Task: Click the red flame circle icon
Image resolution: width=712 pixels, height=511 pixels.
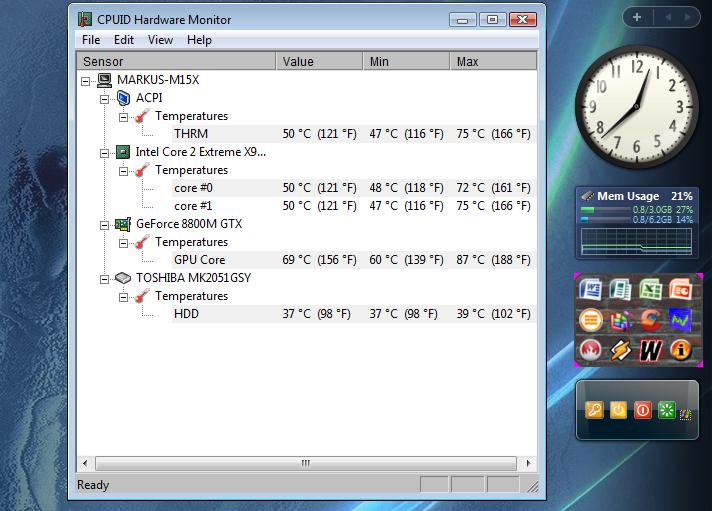Action: click(x=590, y=350)
